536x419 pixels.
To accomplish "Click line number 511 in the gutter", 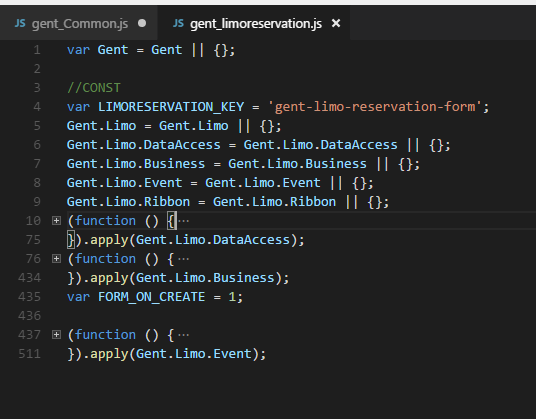I will pos(29,354).
